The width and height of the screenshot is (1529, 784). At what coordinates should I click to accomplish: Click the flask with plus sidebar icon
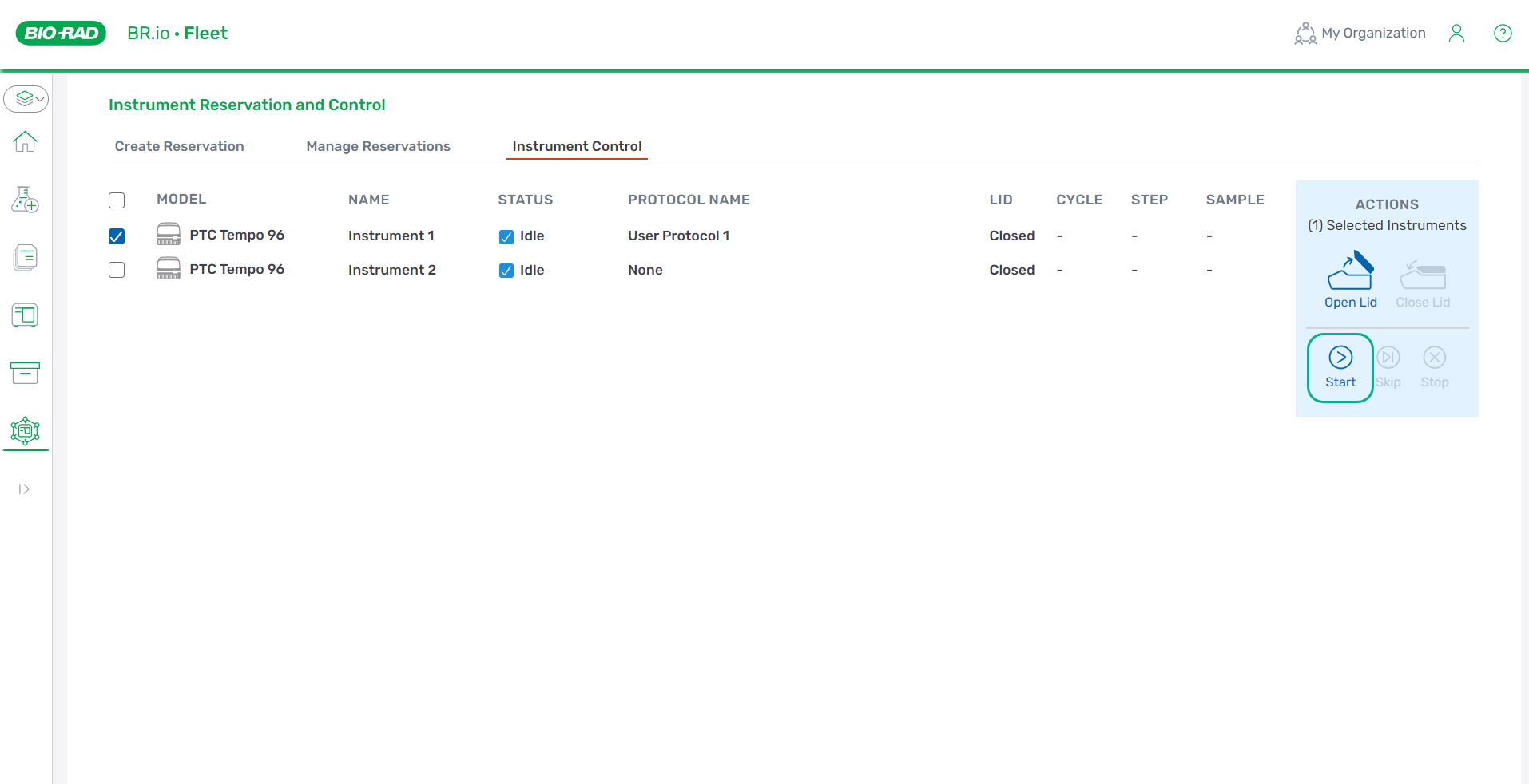25,200
